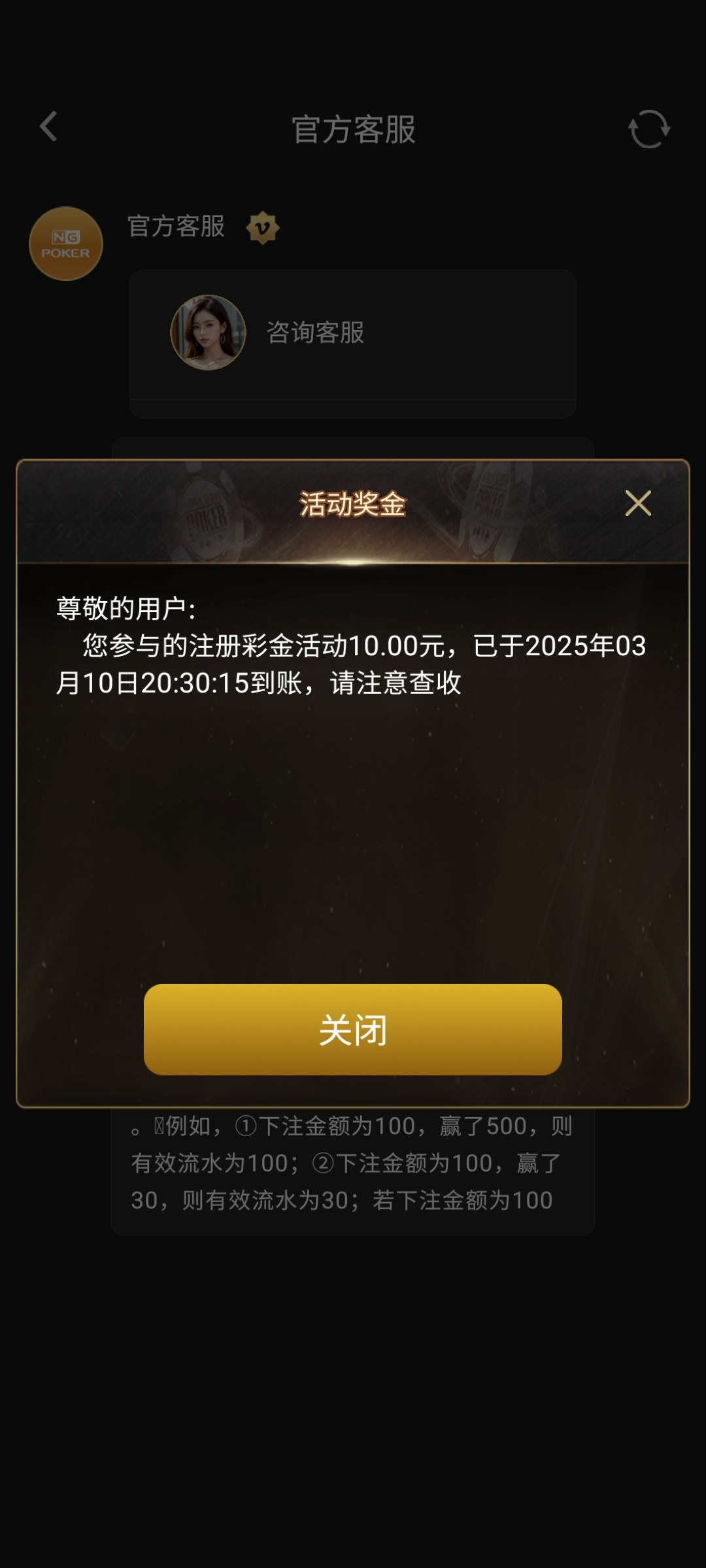Viewport: 706px width, 1568px height.
Task: Select the 咨询客服 link text
Action: [x=315, y=333]
